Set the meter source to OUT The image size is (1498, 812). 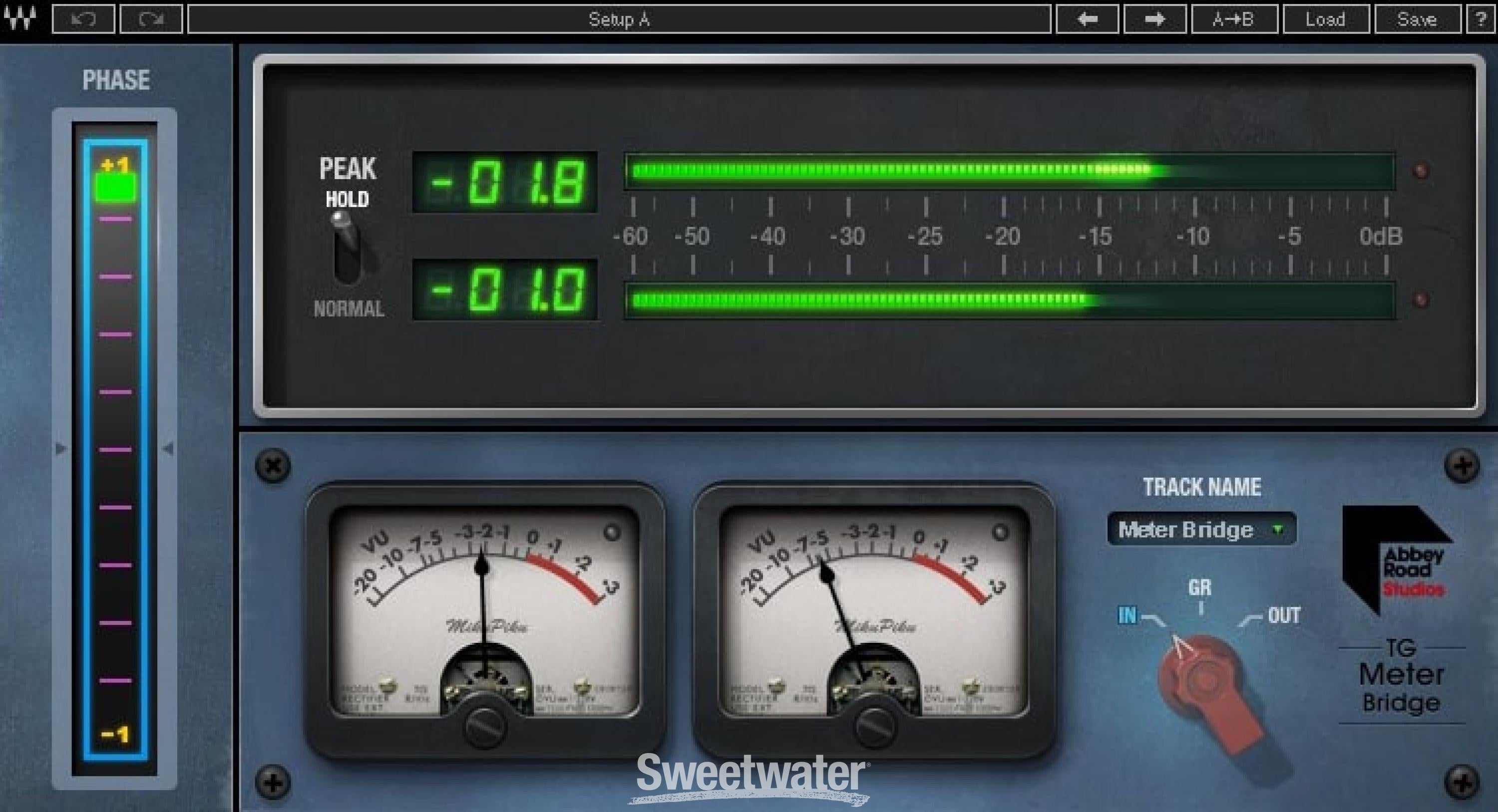(x=1284, y=615)
